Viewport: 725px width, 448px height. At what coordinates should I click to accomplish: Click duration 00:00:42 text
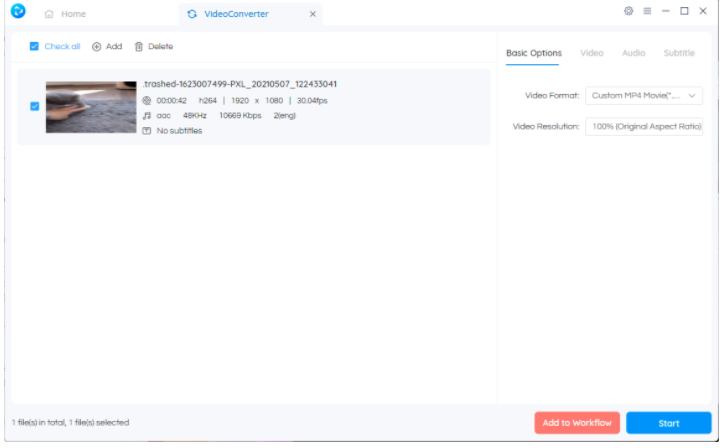[172, 100]
